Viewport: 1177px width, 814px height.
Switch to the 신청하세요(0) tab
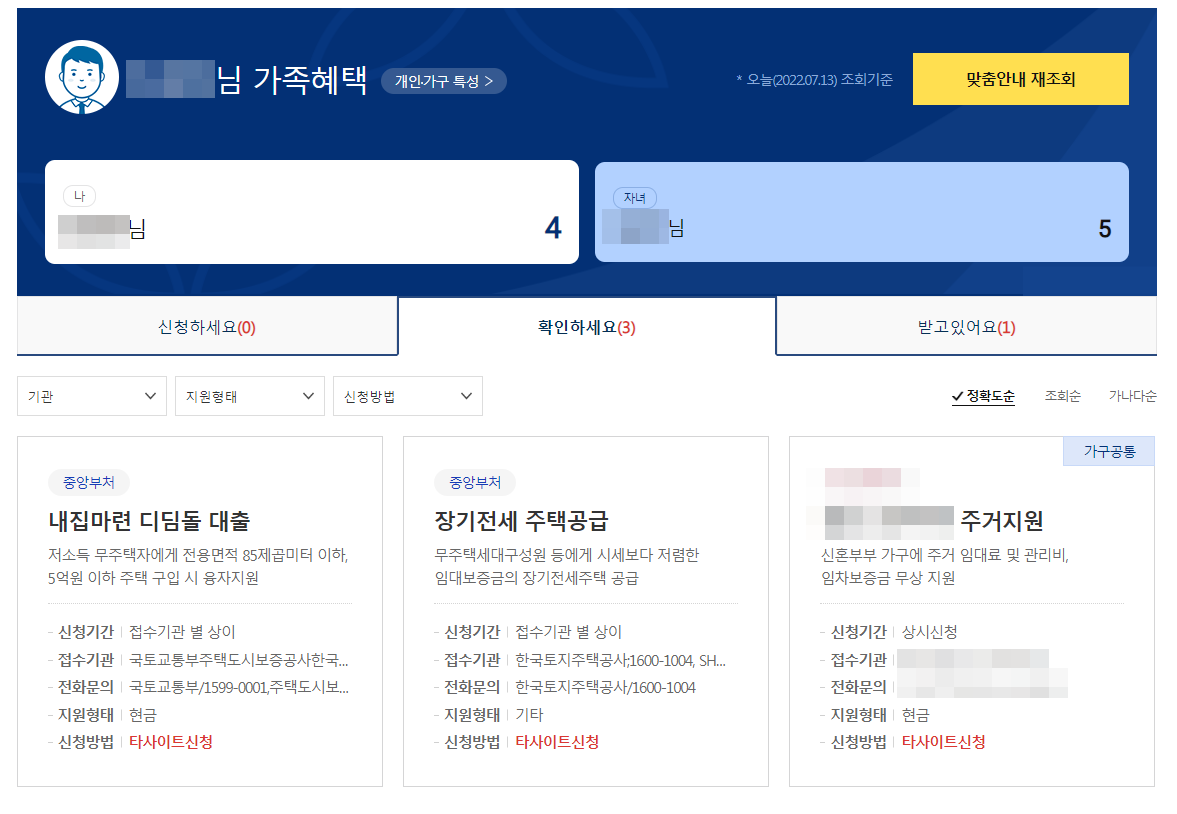coord(207,327)
